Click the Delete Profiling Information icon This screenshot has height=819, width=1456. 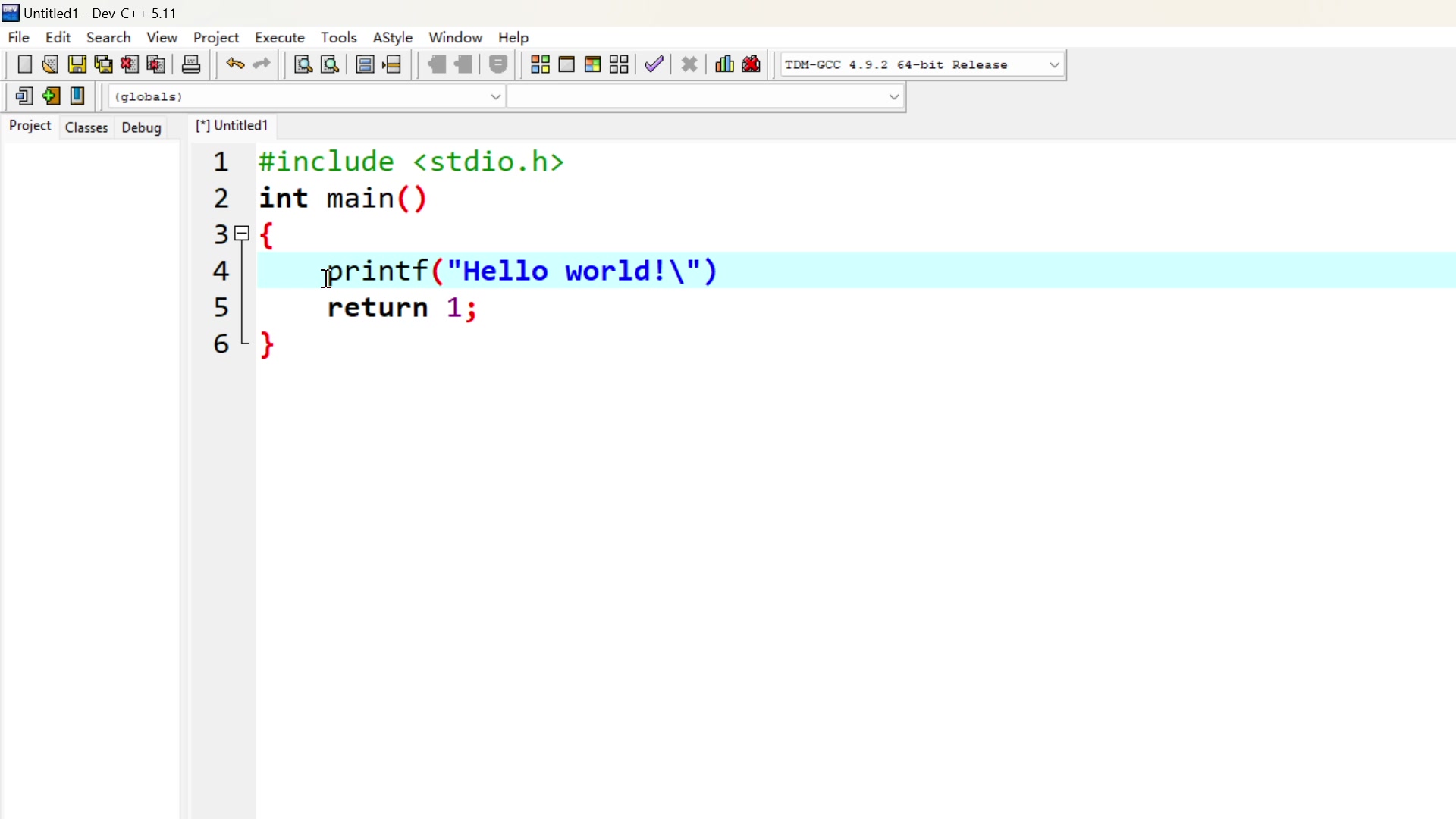tap(752, 64)
